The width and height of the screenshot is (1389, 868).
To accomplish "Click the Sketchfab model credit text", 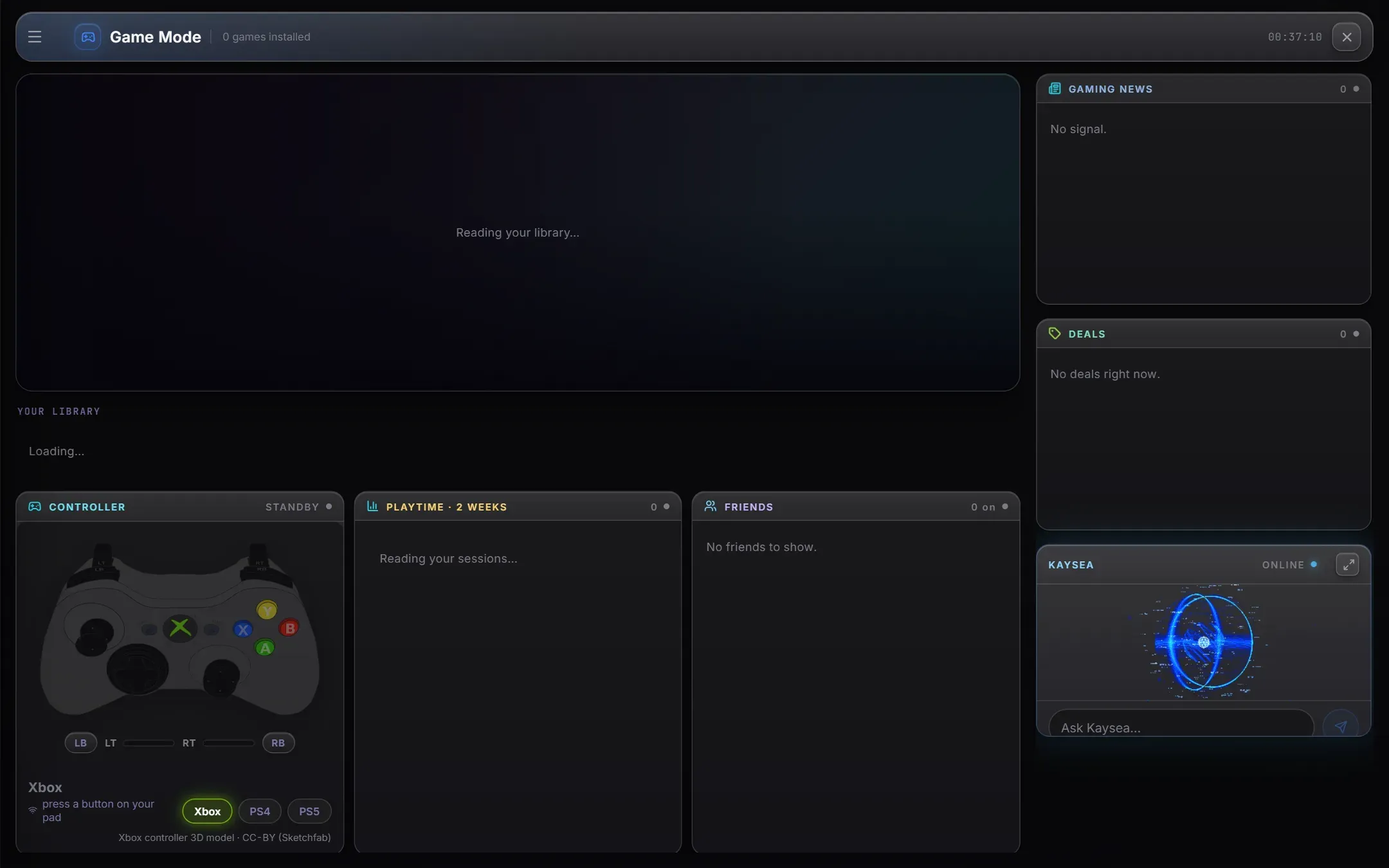I will pyautogui.click(x=224, y=838).
